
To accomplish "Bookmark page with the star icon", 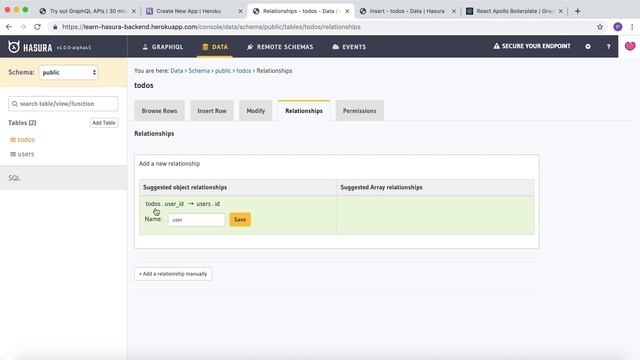I will [600, 27].
